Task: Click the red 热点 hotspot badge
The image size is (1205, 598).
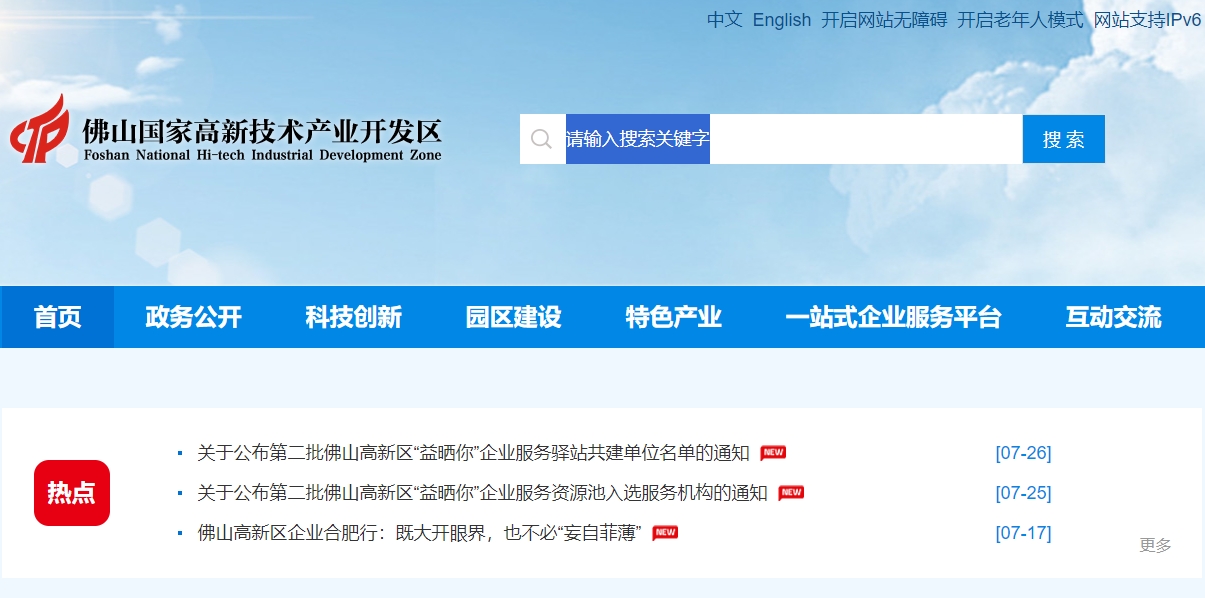Action: (x=71, y=492)
